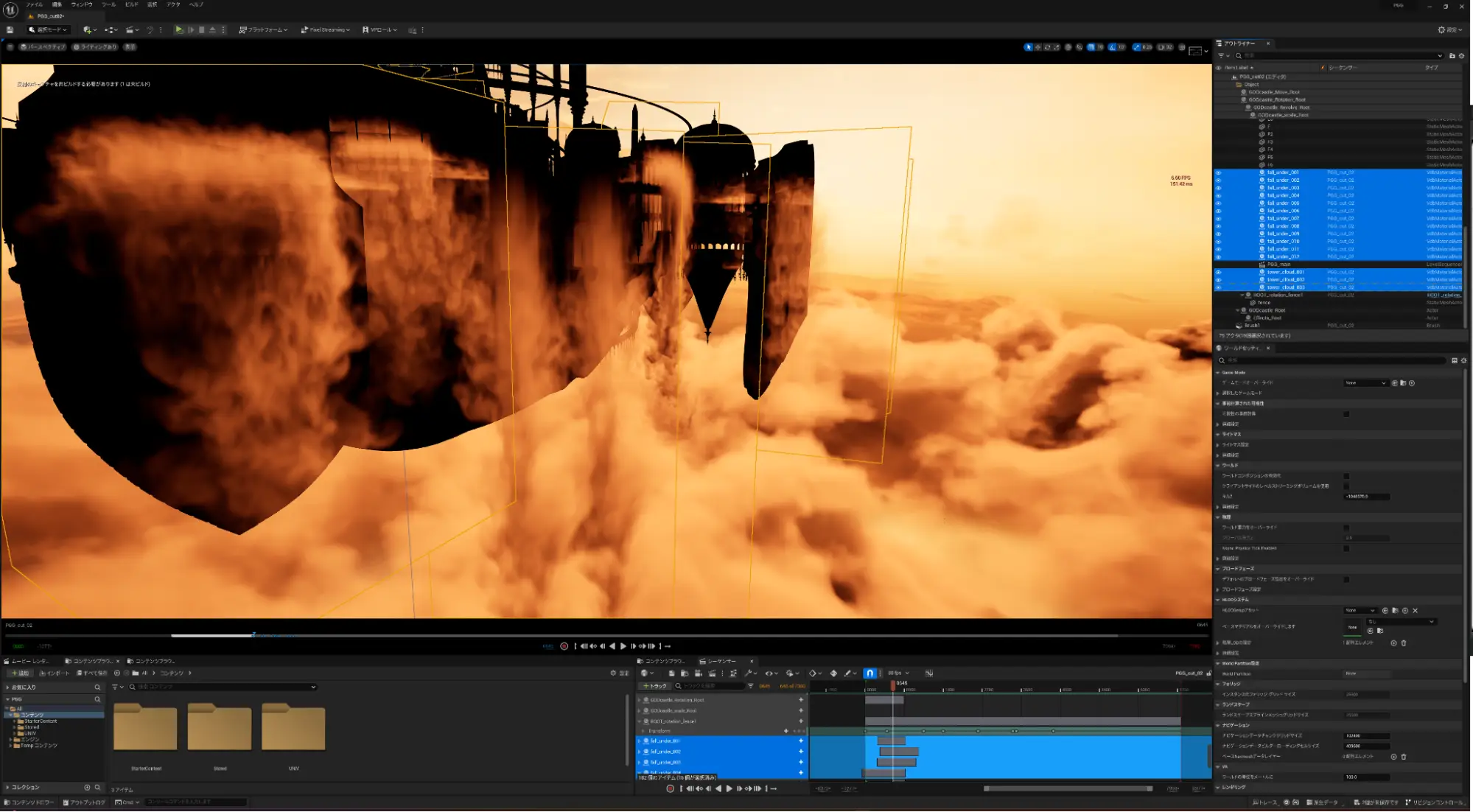Click the Sequencer save sequence icon

tap(671, 673)
